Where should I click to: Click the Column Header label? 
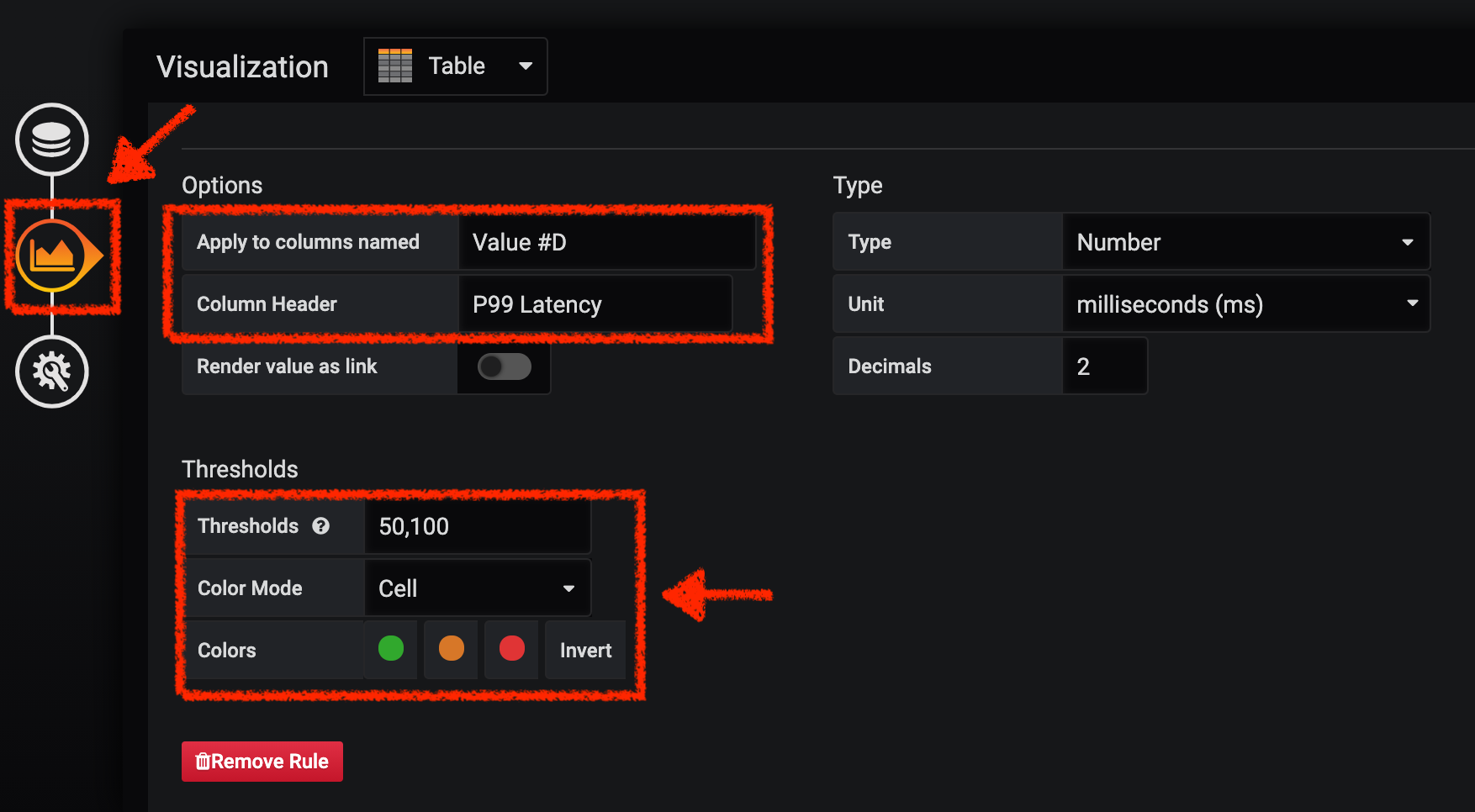click(267, 304)
